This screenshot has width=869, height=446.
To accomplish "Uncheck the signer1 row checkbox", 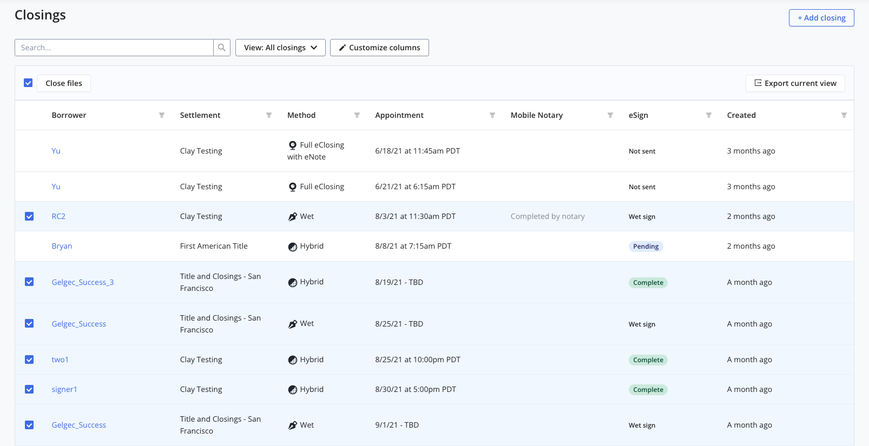I will coord(29,389).
